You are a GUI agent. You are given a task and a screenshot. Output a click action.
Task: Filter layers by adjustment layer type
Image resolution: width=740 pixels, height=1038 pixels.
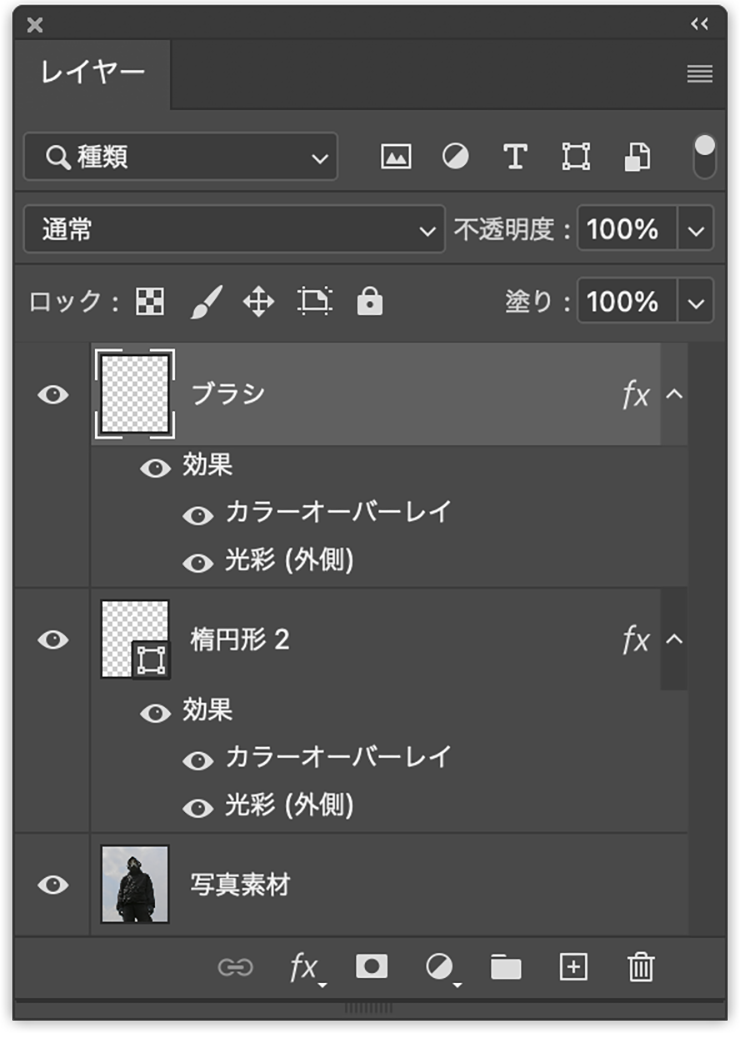(x=455, y=157)
